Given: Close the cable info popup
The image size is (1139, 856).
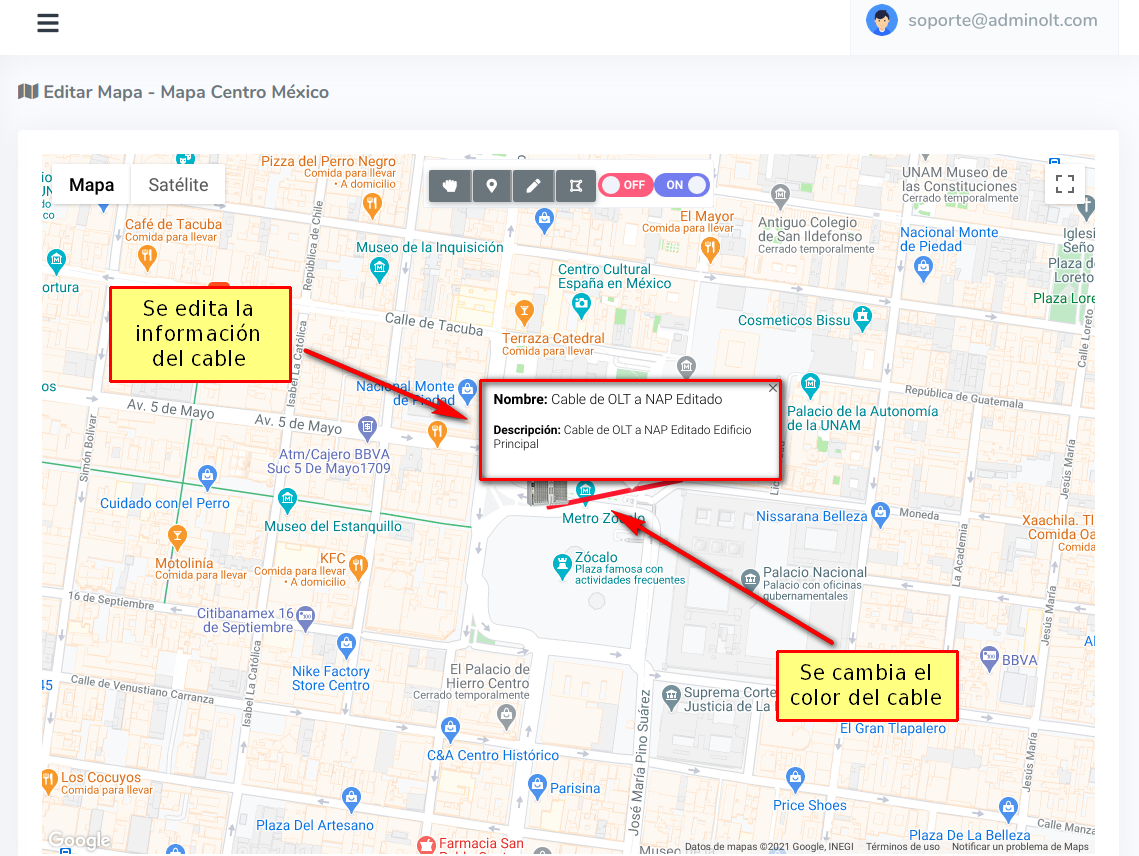Looking at the screenshot, I should point(772,388).
